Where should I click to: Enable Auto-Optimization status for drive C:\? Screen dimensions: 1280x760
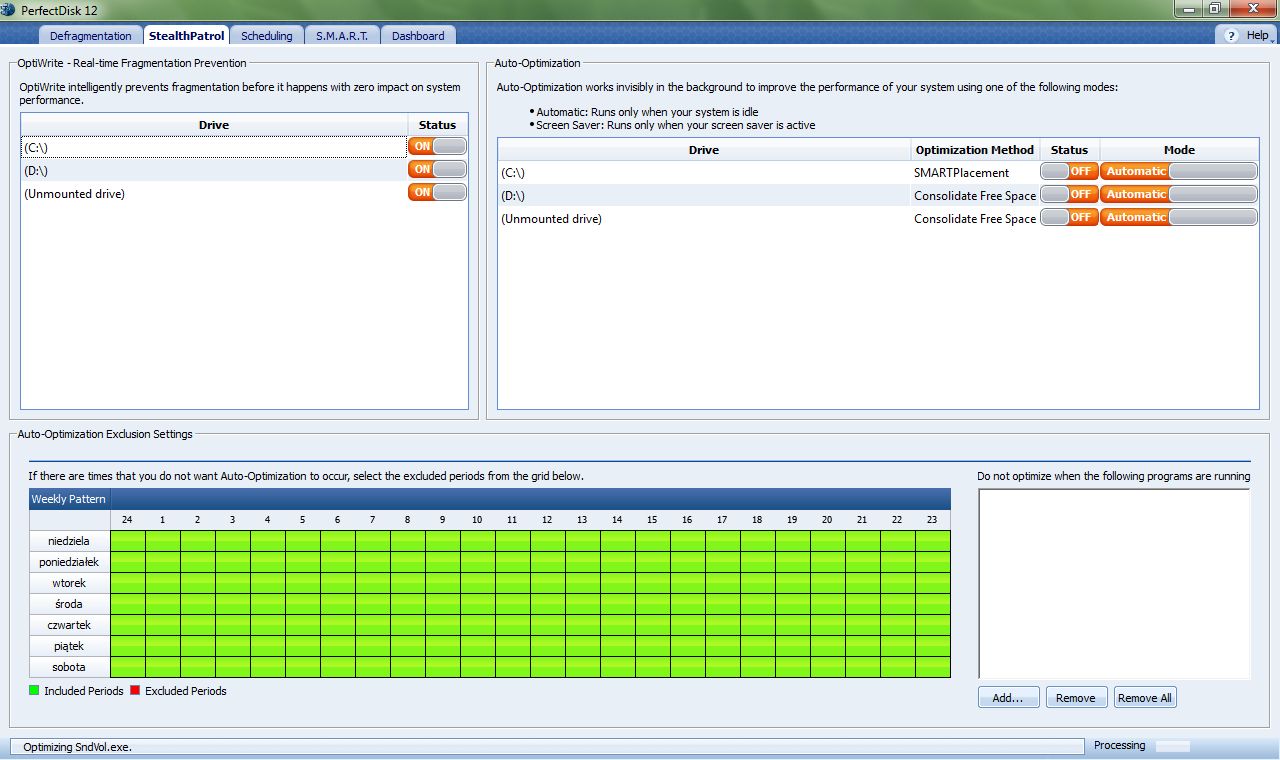[x=1069, y=171]
